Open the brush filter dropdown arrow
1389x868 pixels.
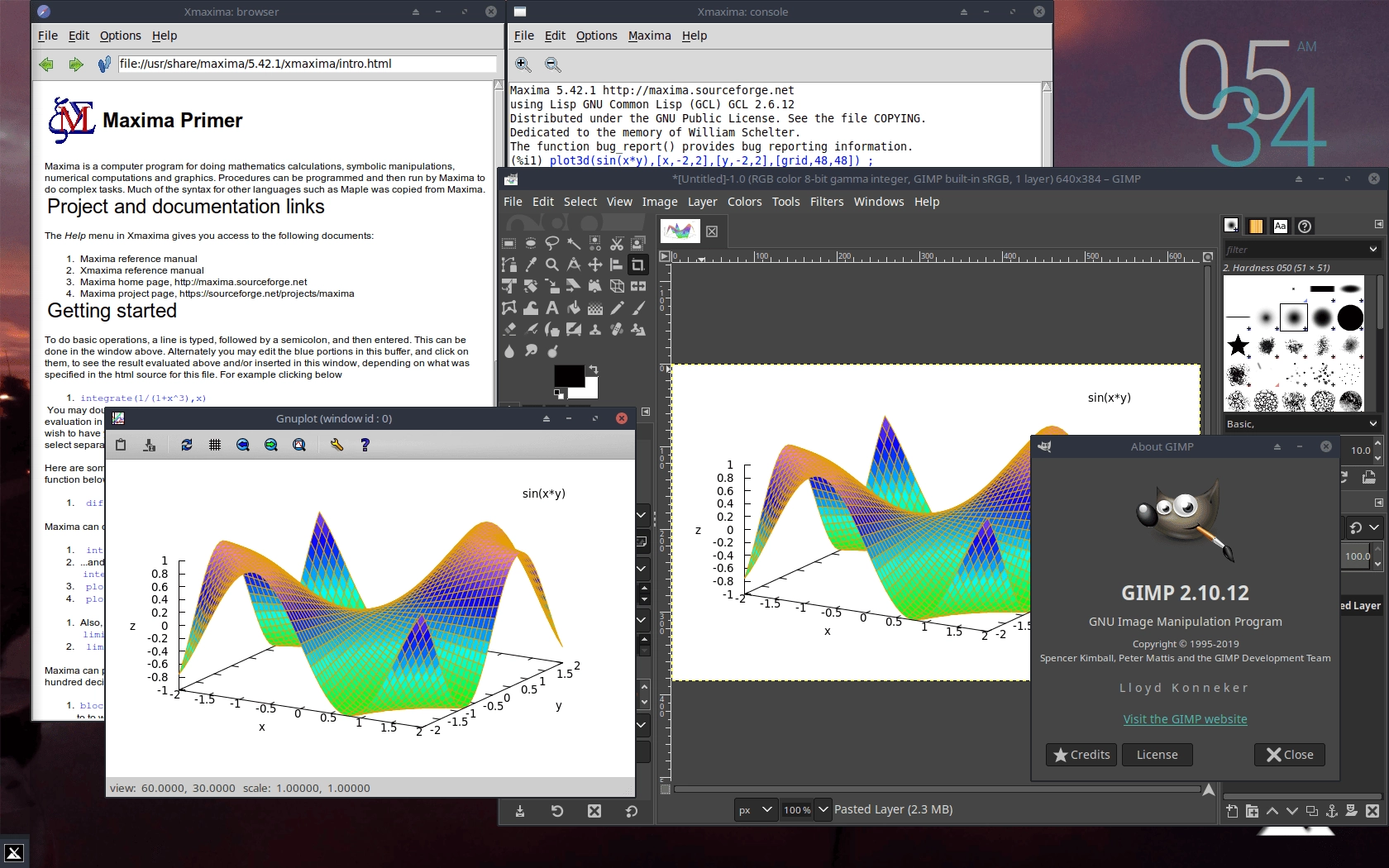click(x=1373, y=249)
